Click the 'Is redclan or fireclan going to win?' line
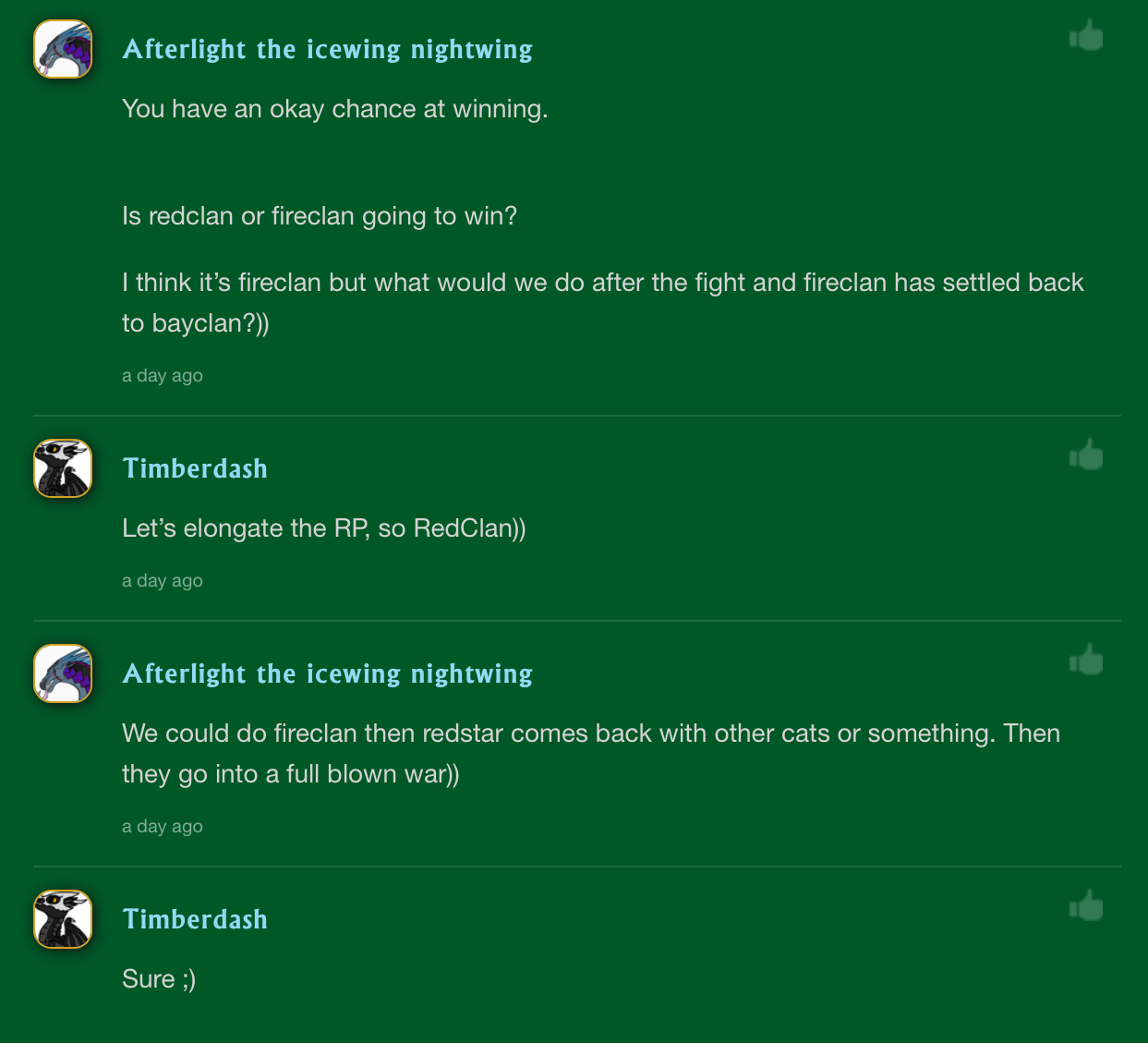This screenshot has width=1148, height=1043. [x=319, y=216]
